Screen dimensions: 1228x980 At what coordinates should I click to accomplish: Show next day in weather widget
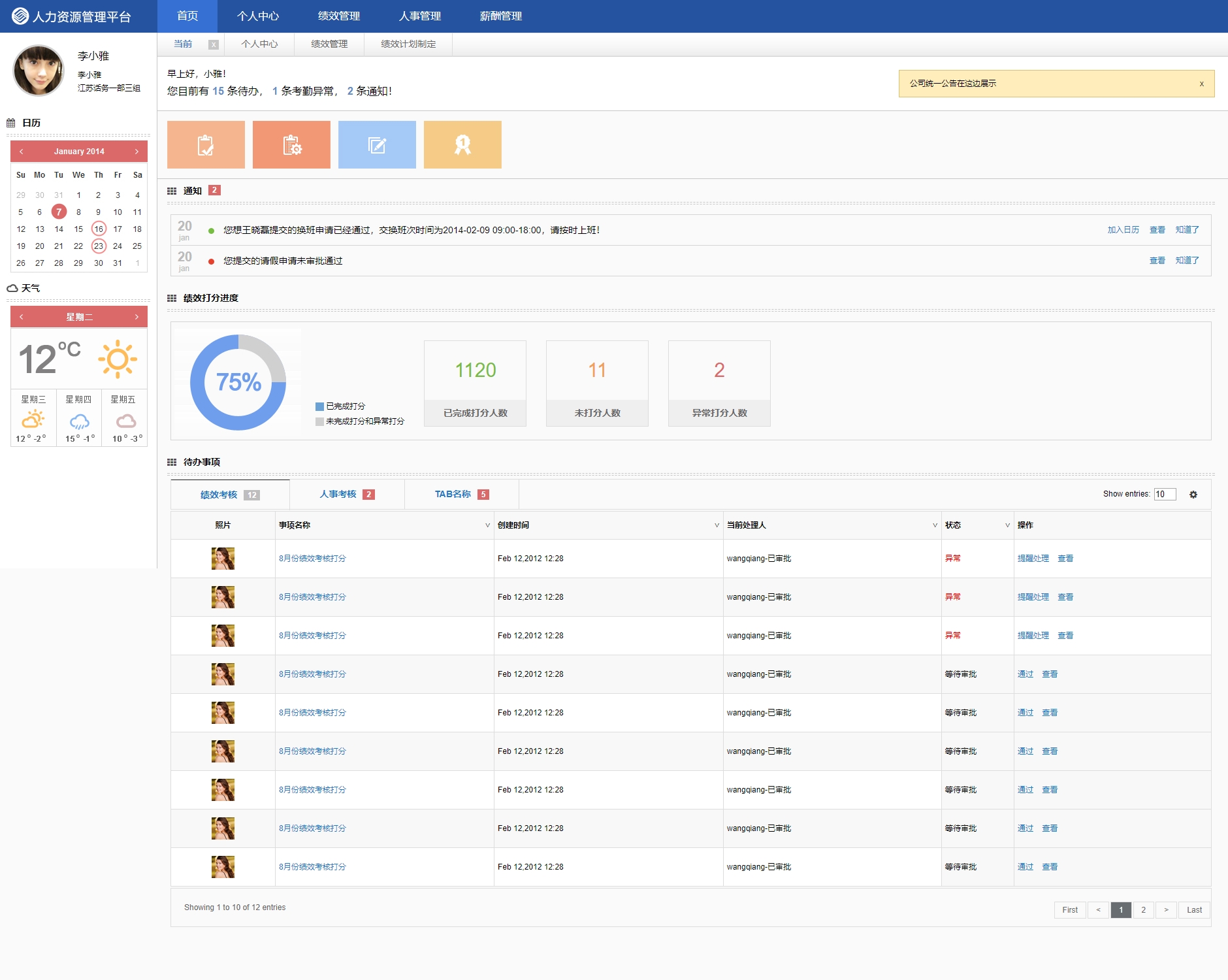point(137,317)
